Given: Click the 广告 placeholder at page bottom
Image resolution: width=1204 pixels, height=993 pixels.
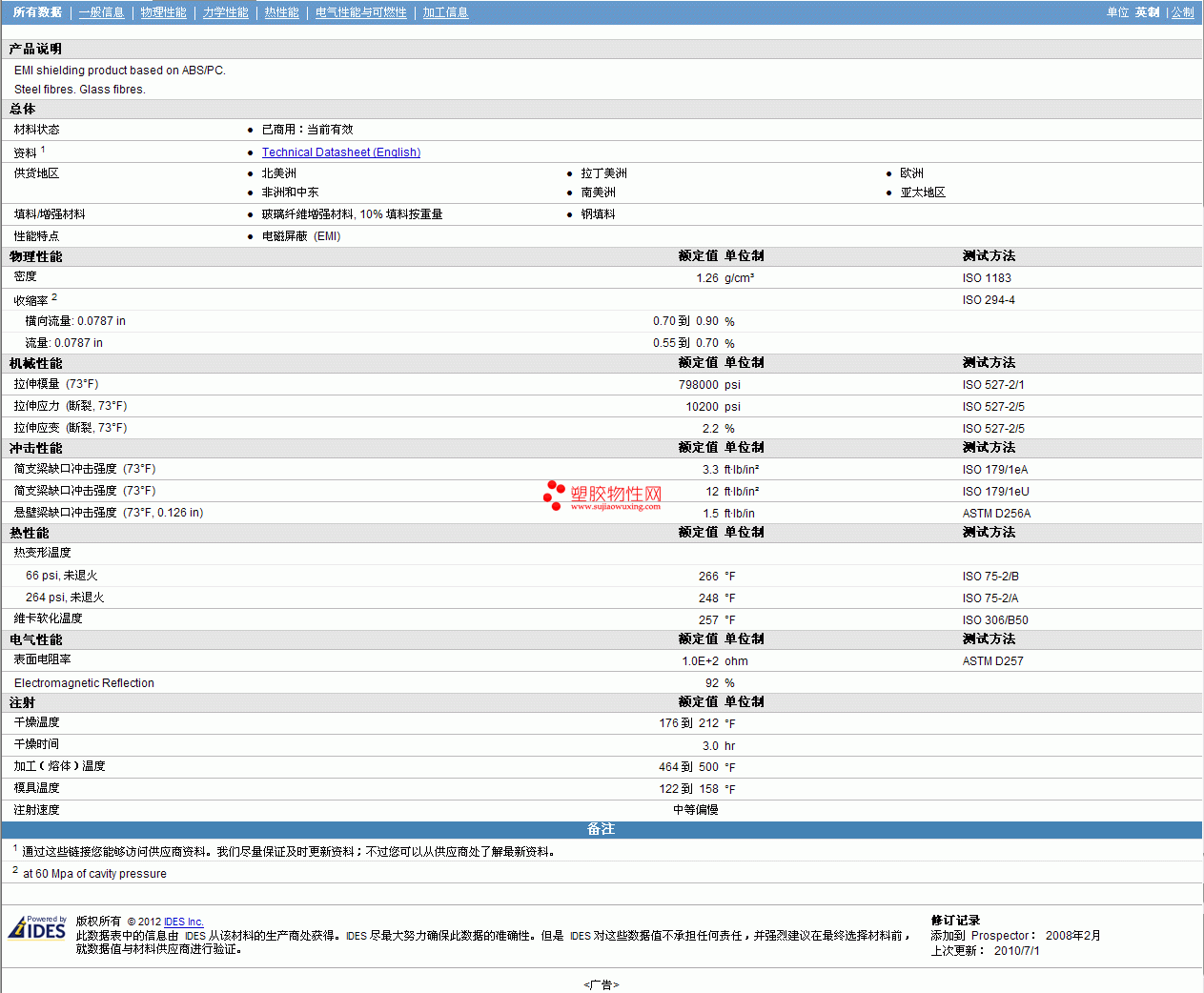Looking at the screenshot, I should (601, 984).
